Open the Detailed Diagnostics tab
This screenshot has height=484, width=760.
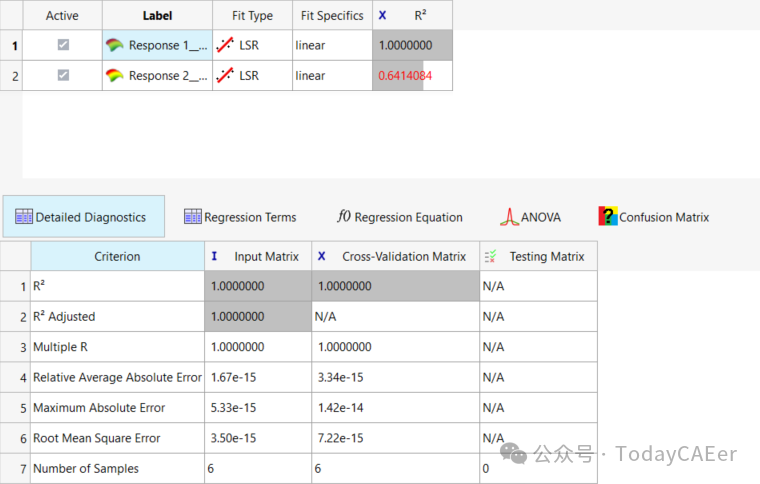tap(84, 217)
